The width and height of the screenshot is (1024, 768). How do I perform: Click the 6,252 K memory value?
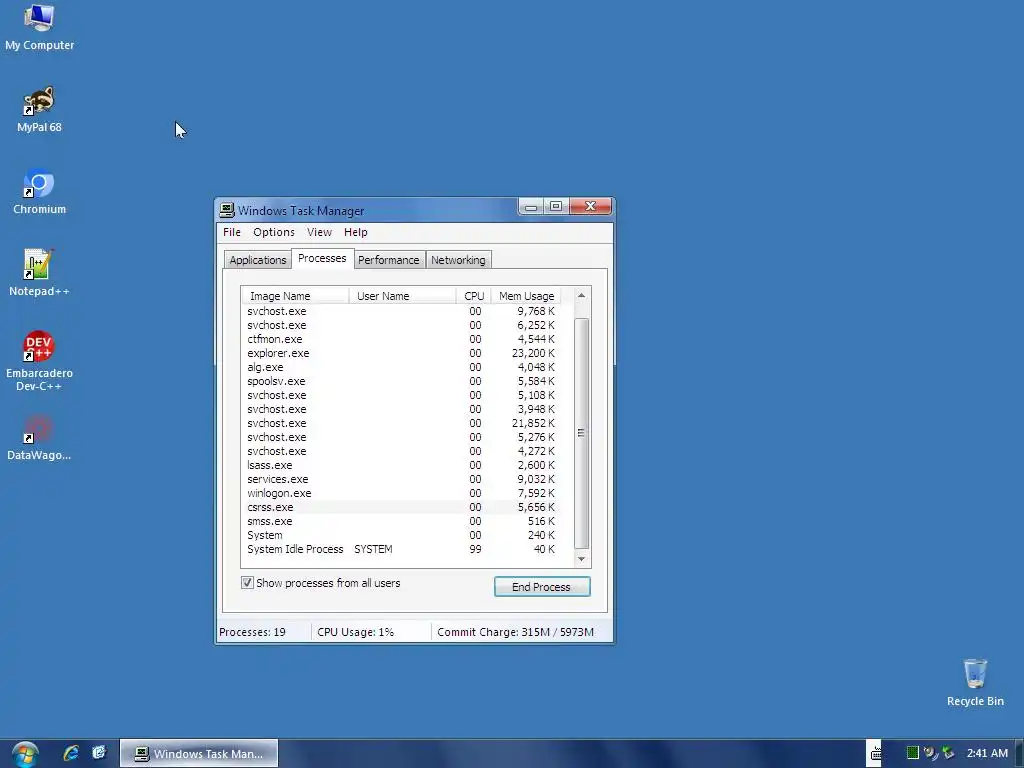coord(536,325)
